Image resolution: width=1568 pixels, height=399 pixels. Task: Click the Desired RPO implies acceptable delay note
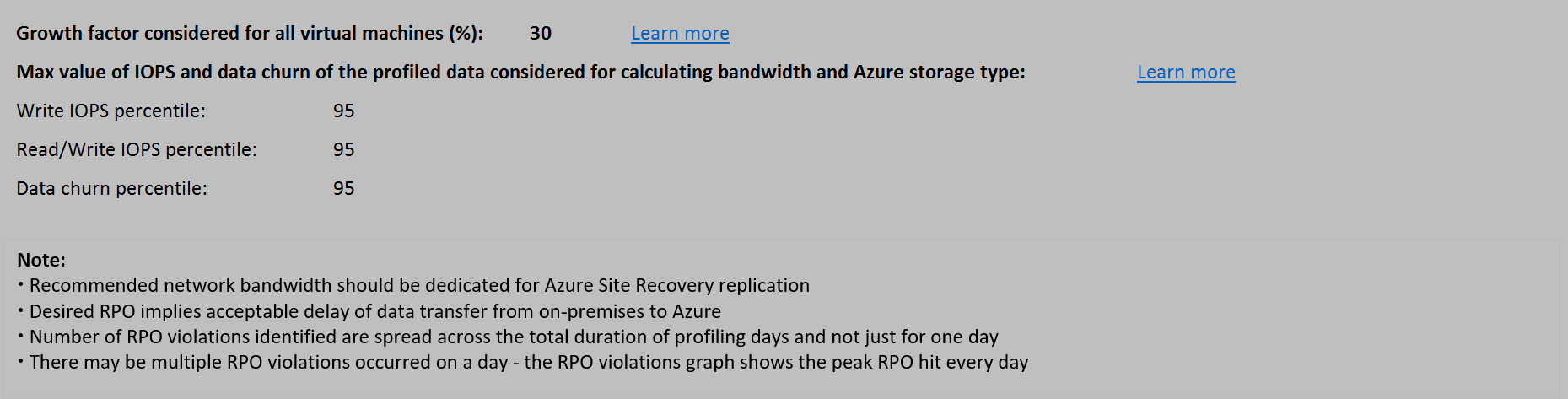375,312
